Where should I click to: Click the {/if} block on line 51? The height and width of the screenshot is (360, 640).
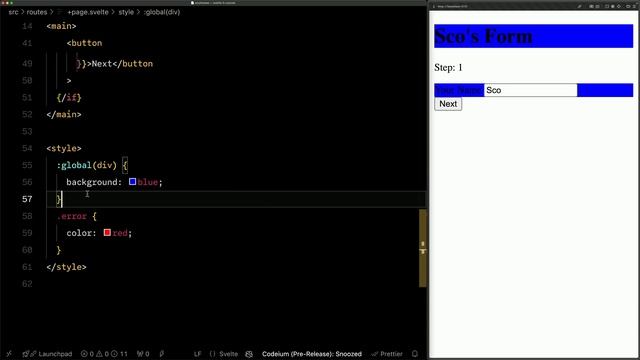(x=69, y=98)
